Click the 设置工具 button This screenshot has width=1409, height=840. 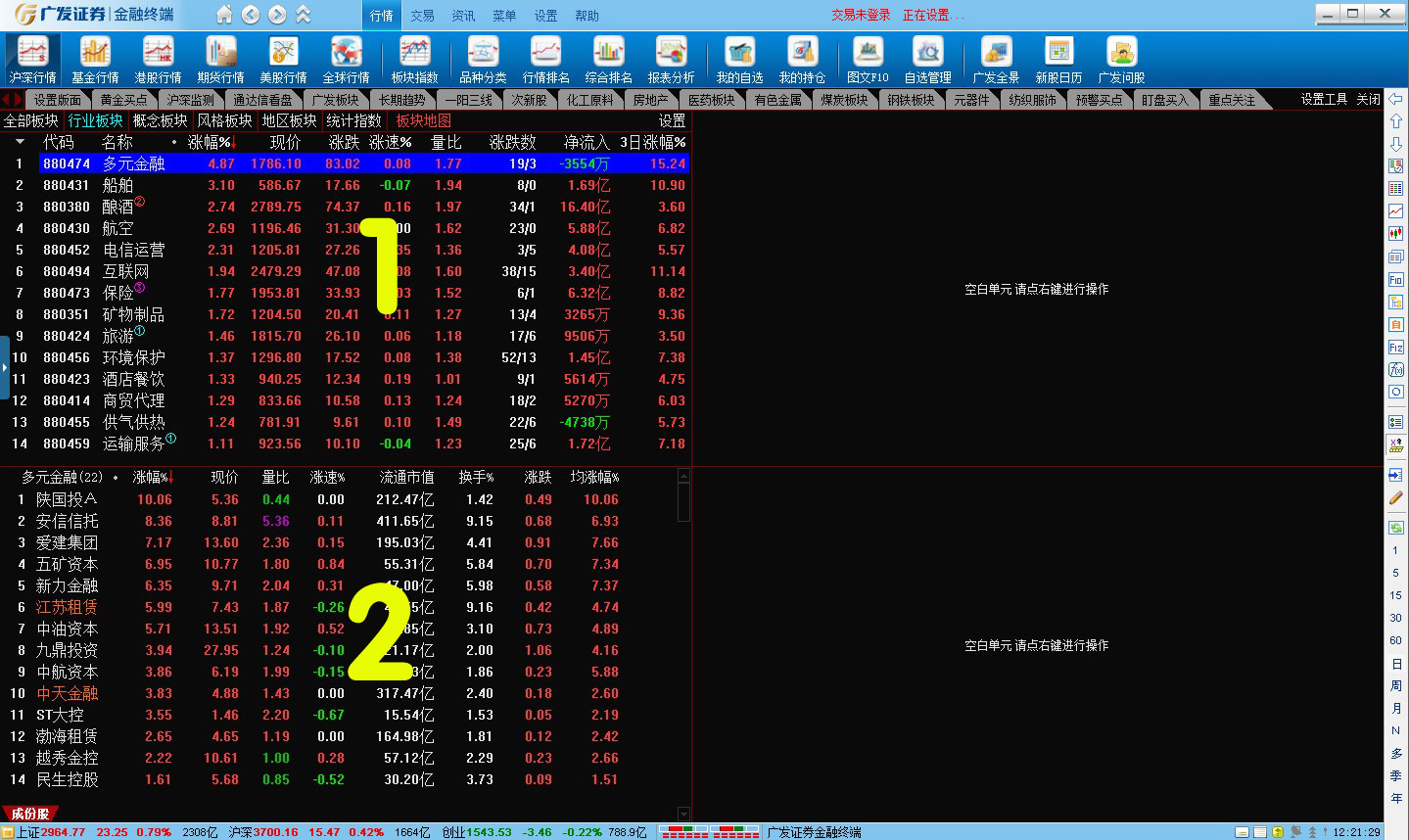point(1324,99)
